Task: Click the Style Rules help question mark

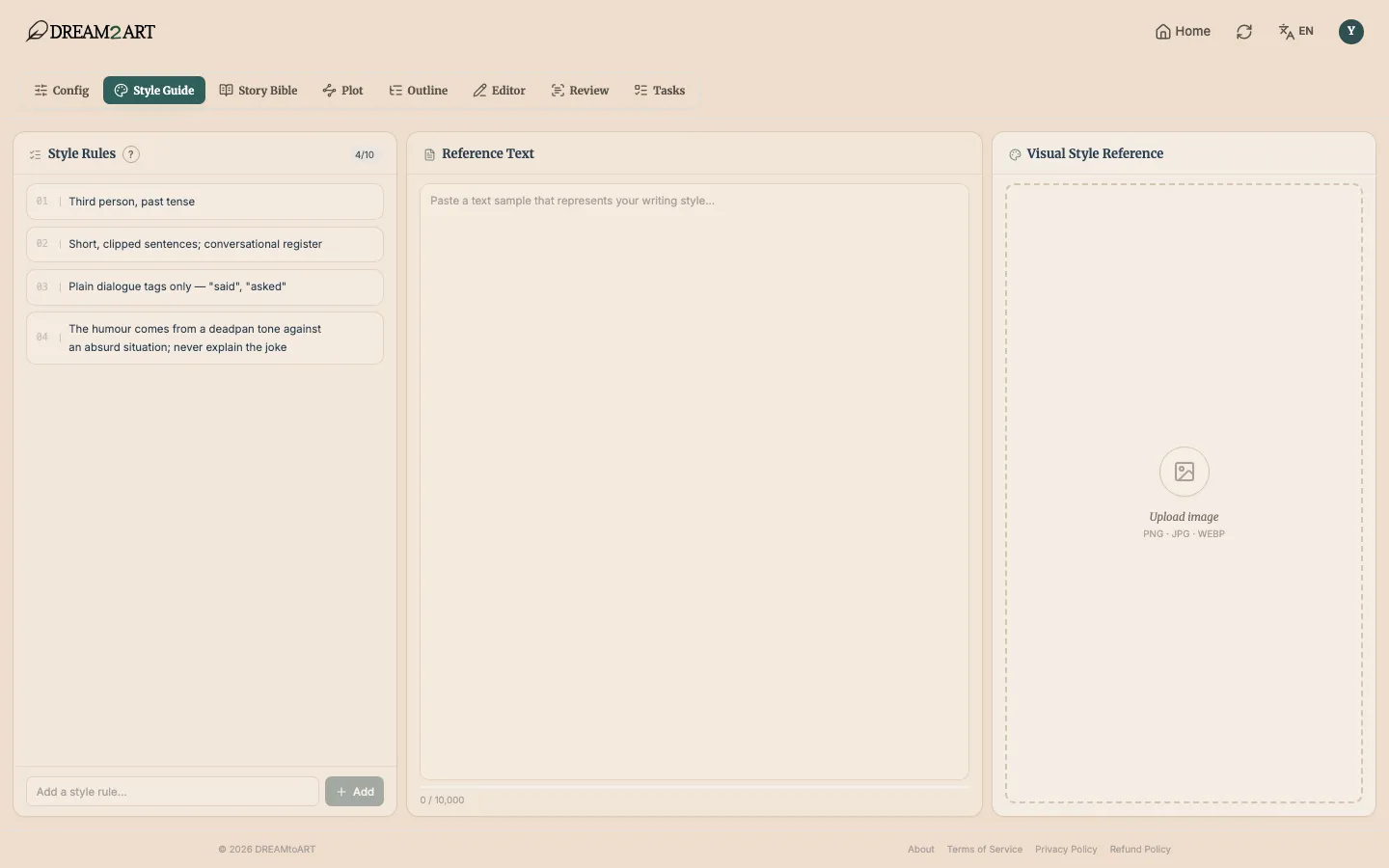Action: pos(131,154)
